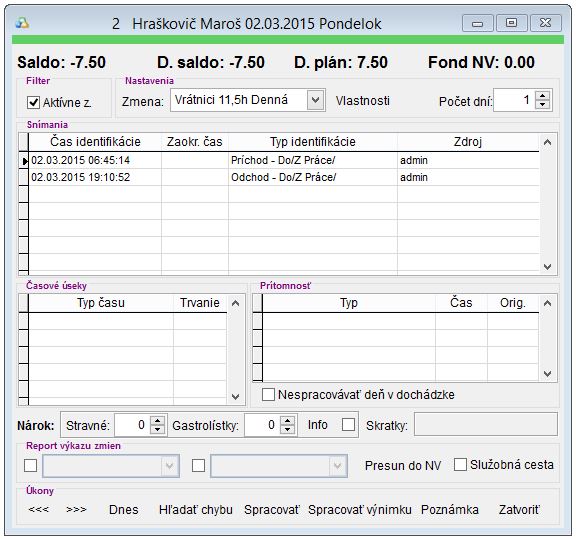This screenshot has width=576, height=539.
Task: Sort by Čas identifikácie column header
Action: [x=95, y=141]
